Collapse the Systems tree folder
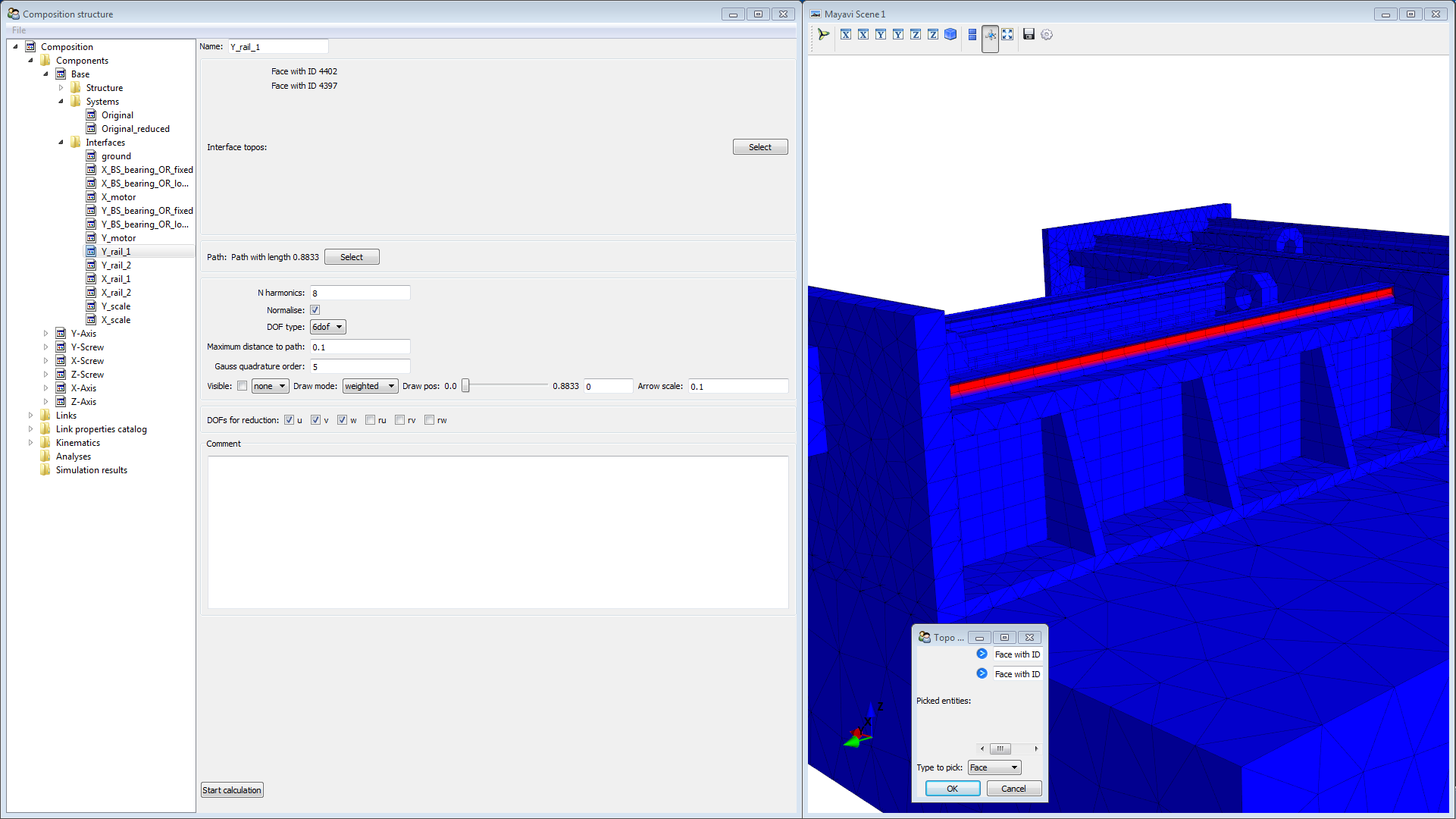Screen dimensions: 1456x819 61,102
